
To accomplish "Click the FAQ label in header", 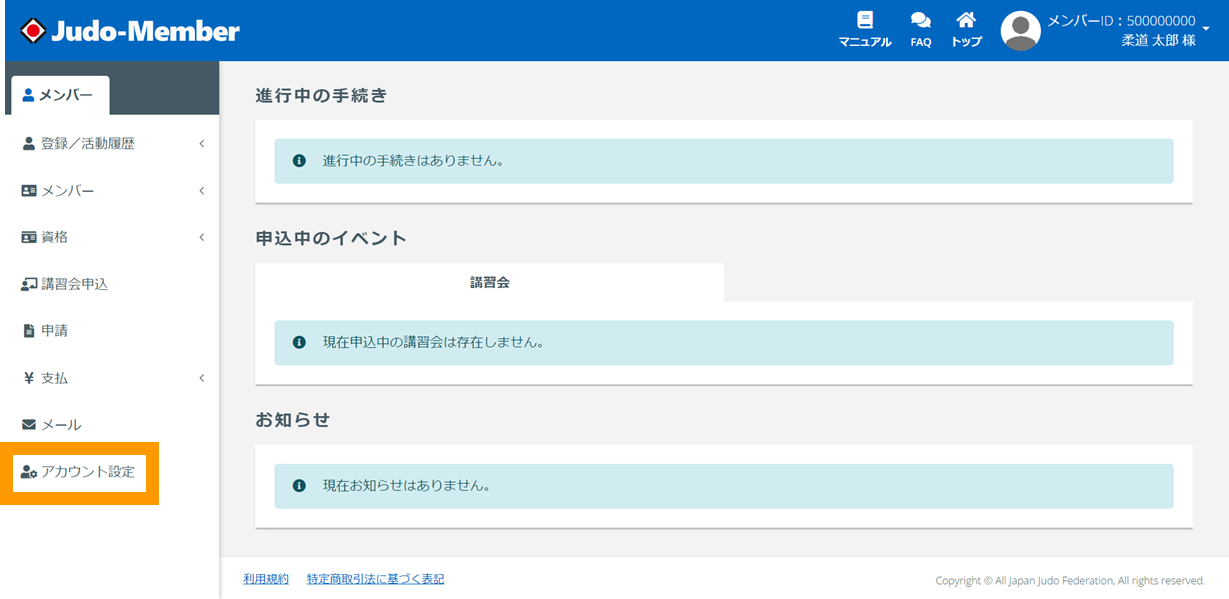I will (921, 42).
